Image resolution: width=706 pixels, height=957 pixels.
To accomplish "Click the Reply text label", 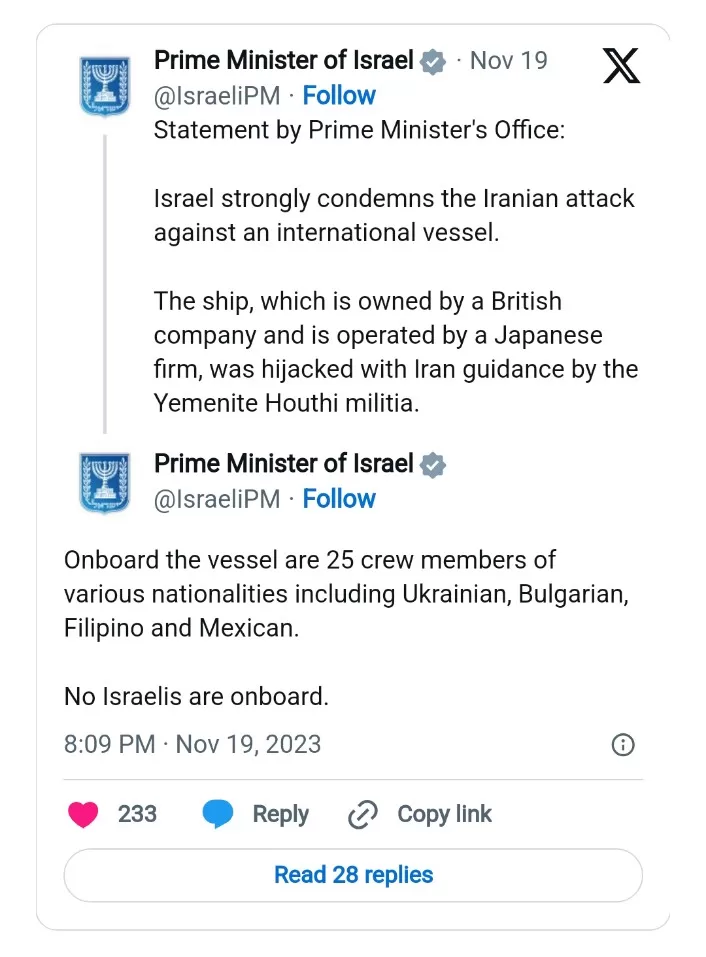I will click(280, 815).
